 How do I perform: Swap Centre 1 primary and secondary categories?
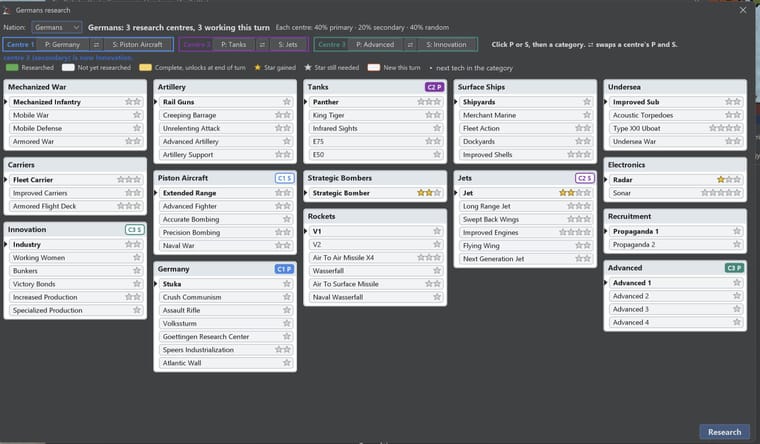(96, 45)
